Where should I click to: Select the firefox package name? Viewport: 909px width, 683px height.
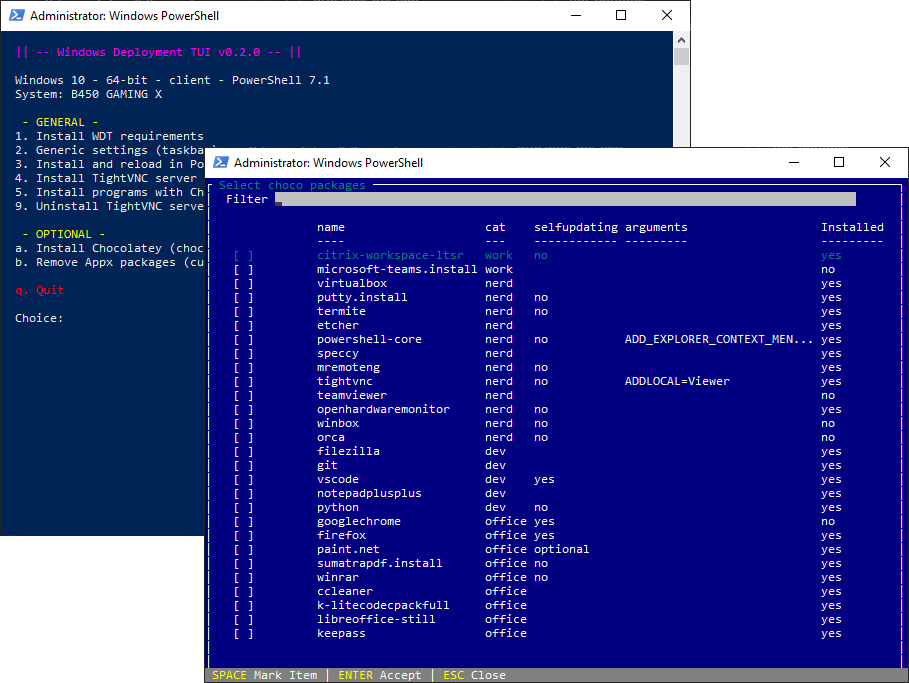tap(341, 536)
